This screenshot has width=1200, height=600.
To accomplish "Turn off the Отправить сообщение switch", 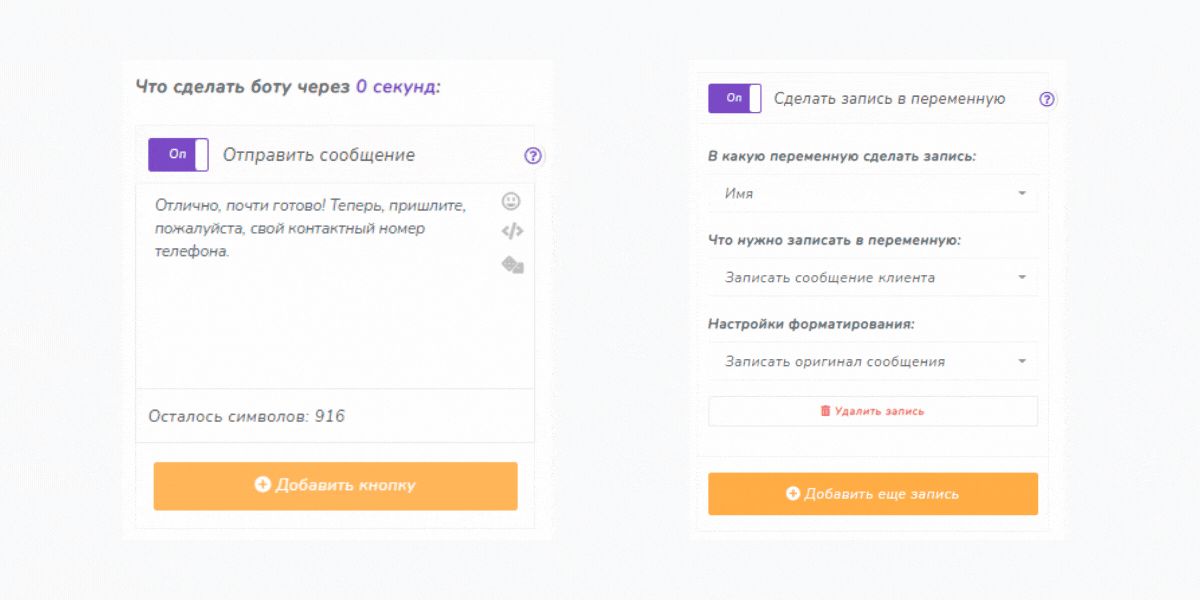I will pos(179,155).
